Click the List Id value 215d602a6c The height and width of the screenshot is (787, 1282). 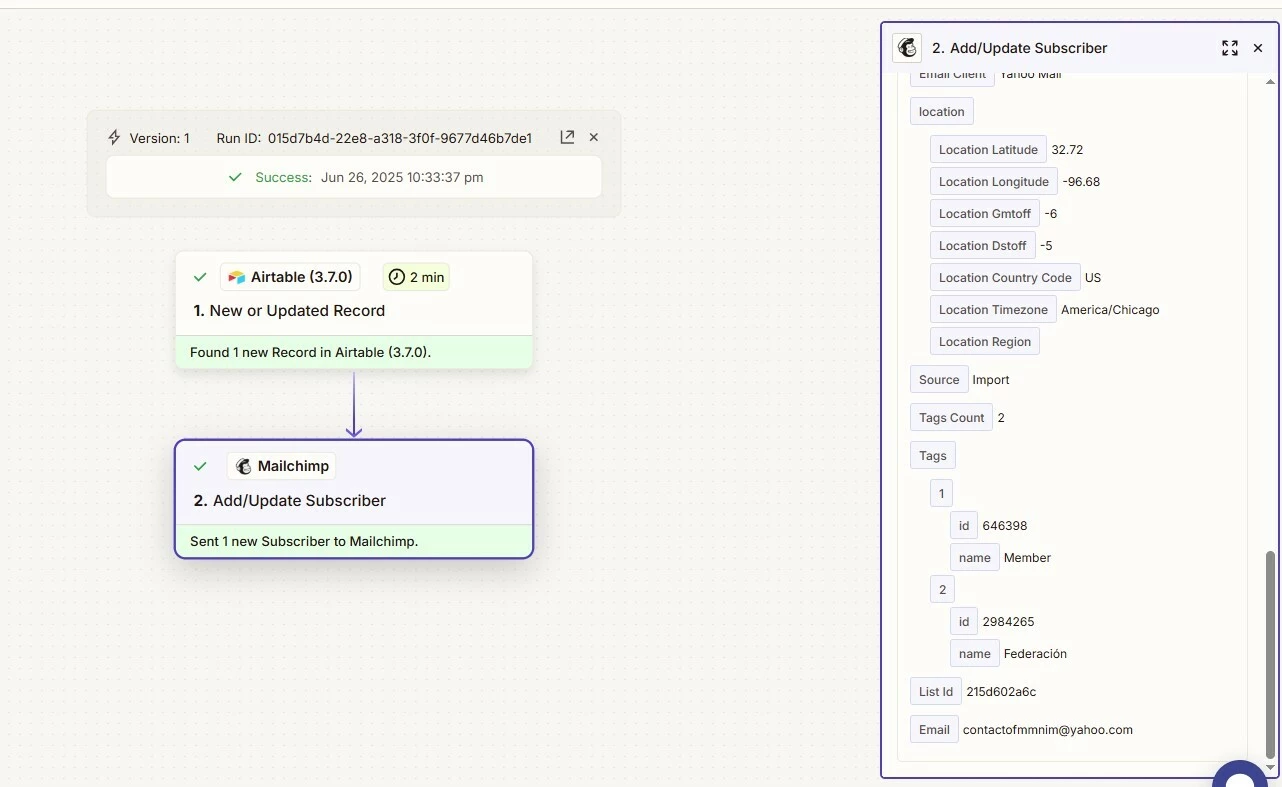1001,691
